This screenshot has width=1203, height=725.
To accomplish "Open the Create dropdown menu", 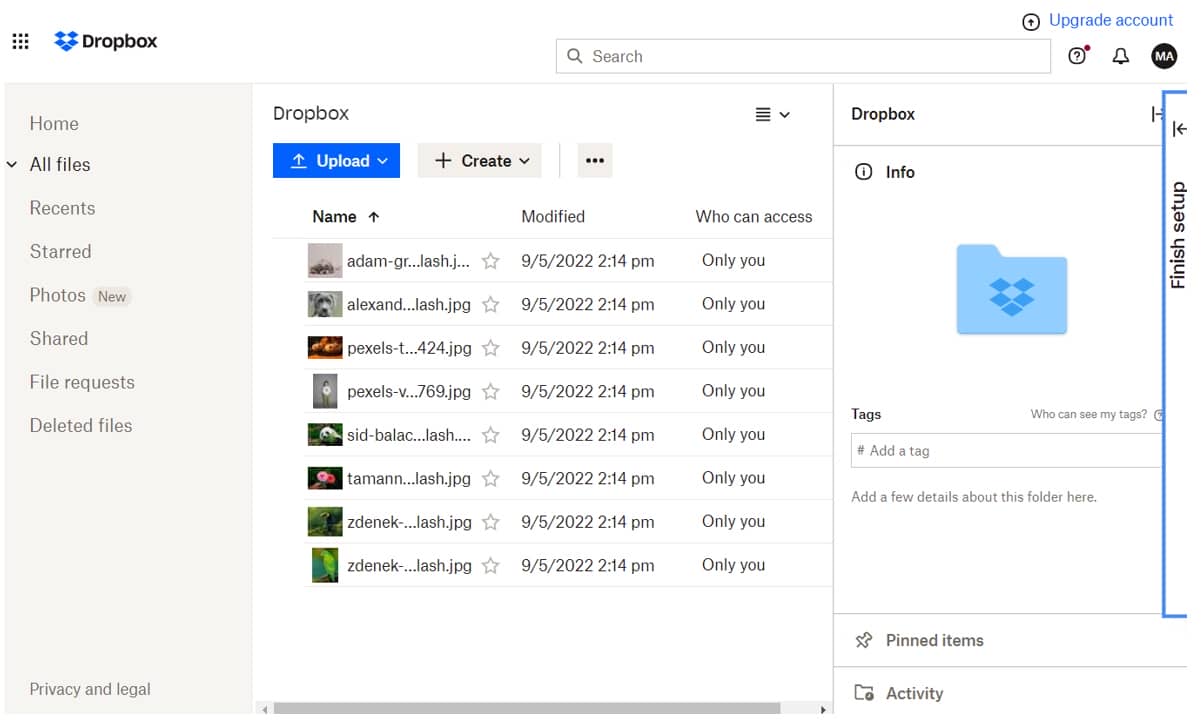I will [479, 161].
